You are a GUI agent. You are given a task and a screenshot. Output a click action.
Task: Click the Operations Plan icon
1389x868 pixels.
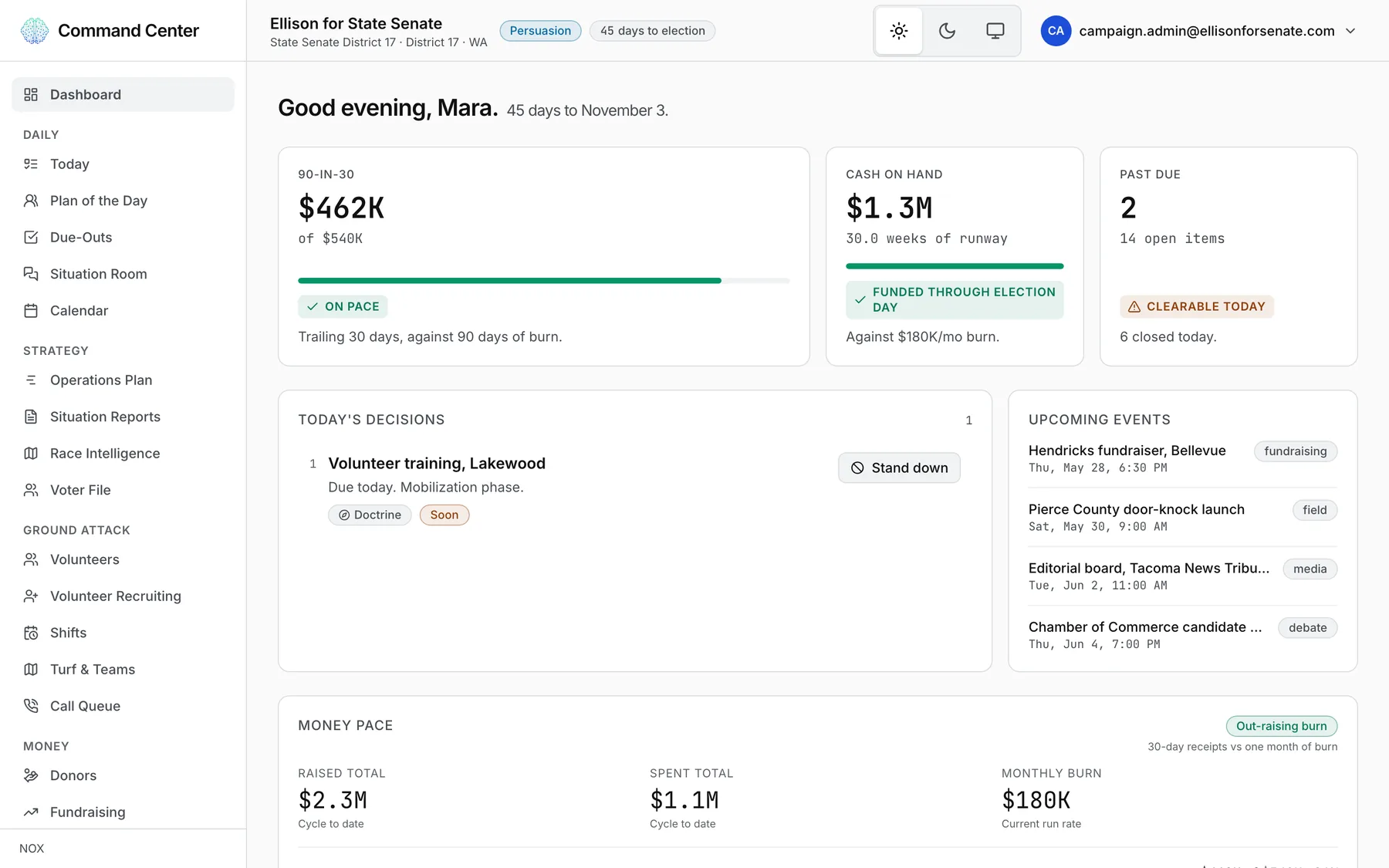31,380
